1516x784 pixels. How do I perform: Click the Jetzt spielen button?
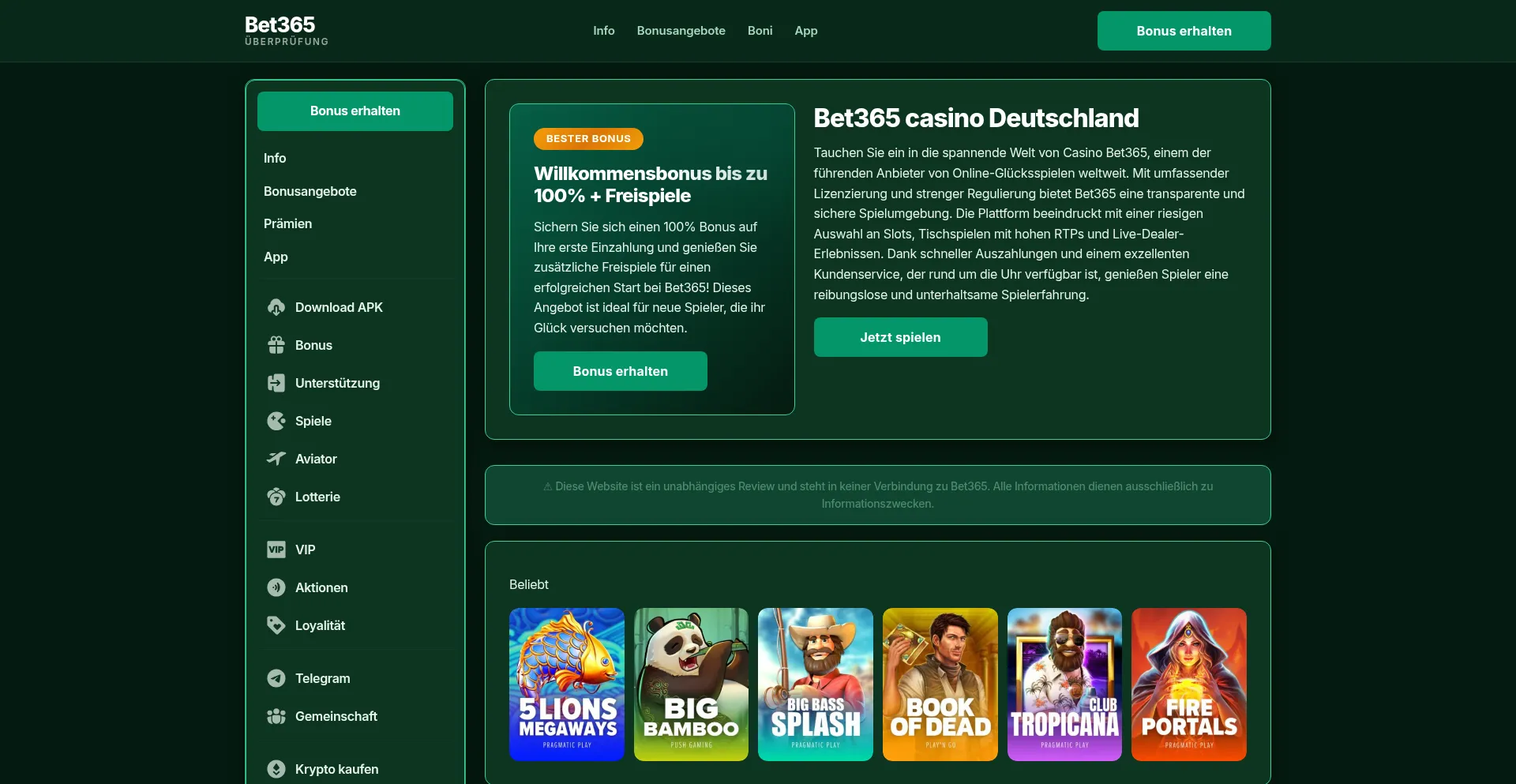tap(900, 337)
